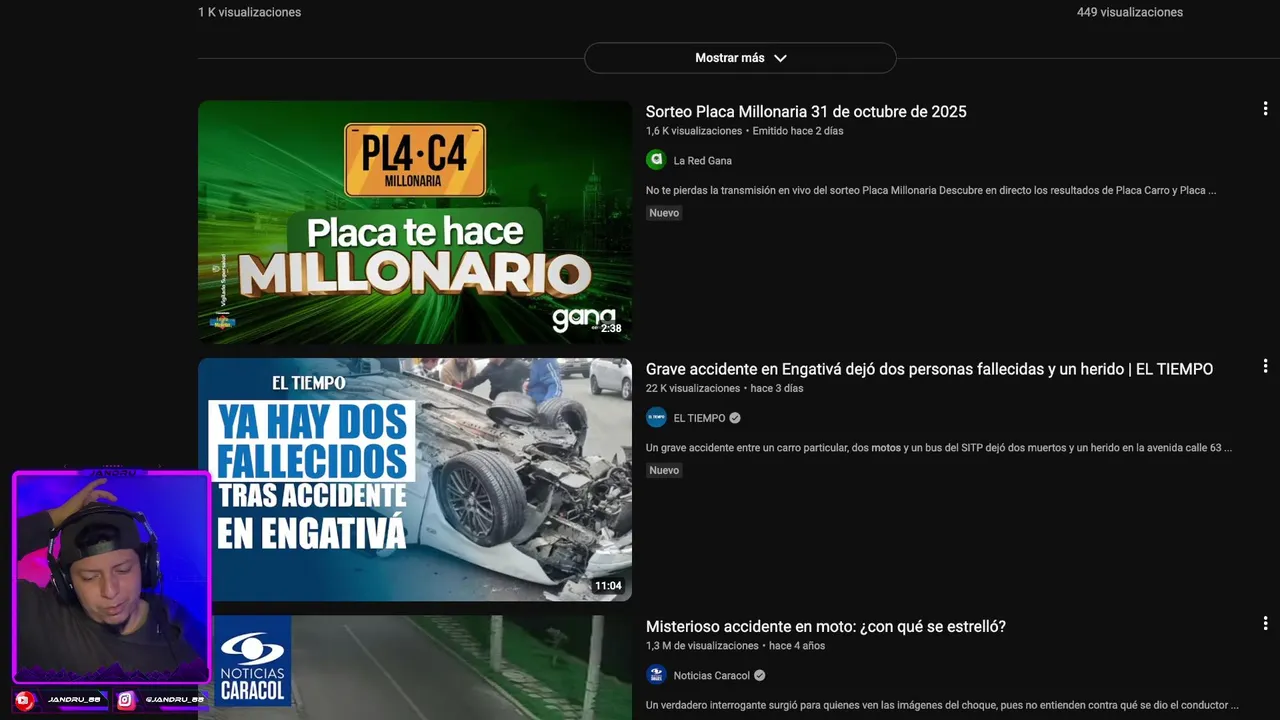Open options menu for Sorteo Placa Millonaria video

coord(1265,109)
